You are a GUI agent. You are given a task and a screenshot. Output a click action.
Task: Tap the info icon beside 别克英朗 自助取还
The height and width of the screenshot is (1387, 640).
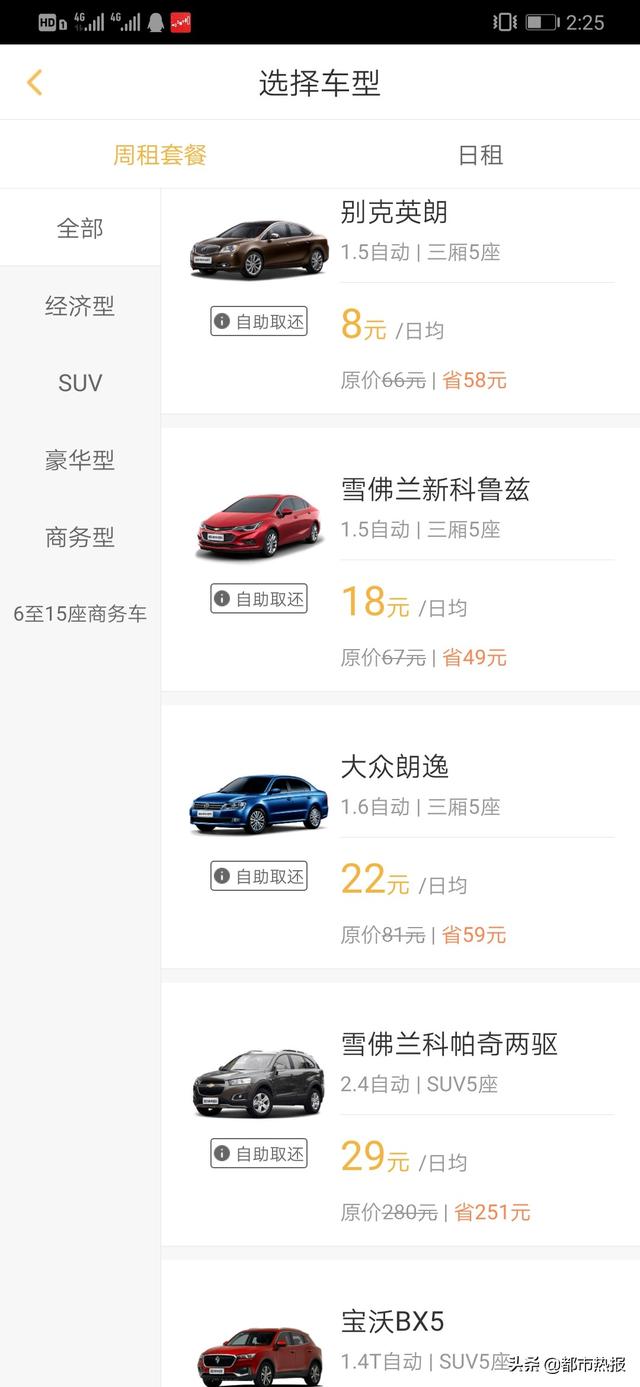tap(222, 322)
